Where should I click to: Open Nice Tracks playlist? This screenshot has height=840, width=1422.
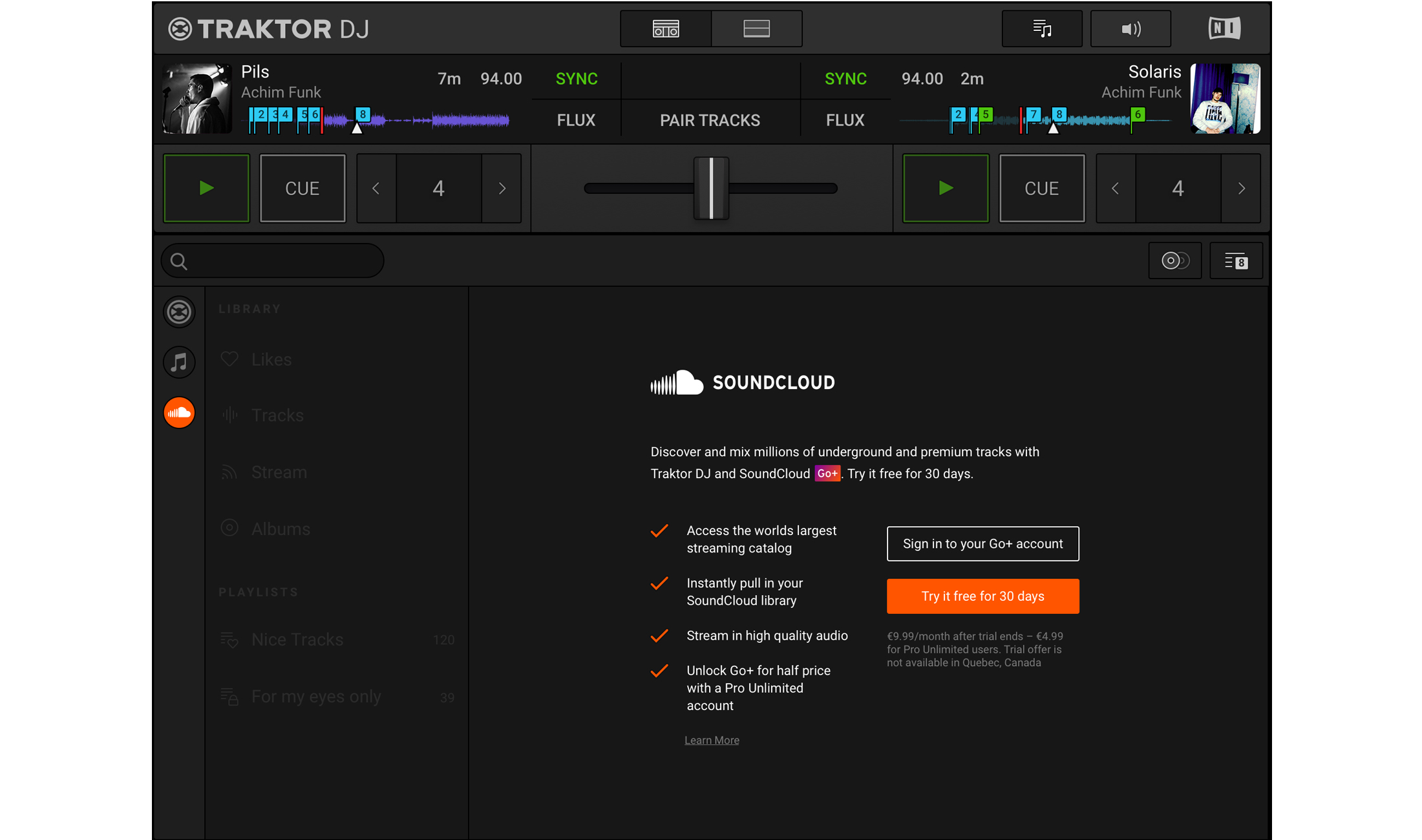point(297,640)
